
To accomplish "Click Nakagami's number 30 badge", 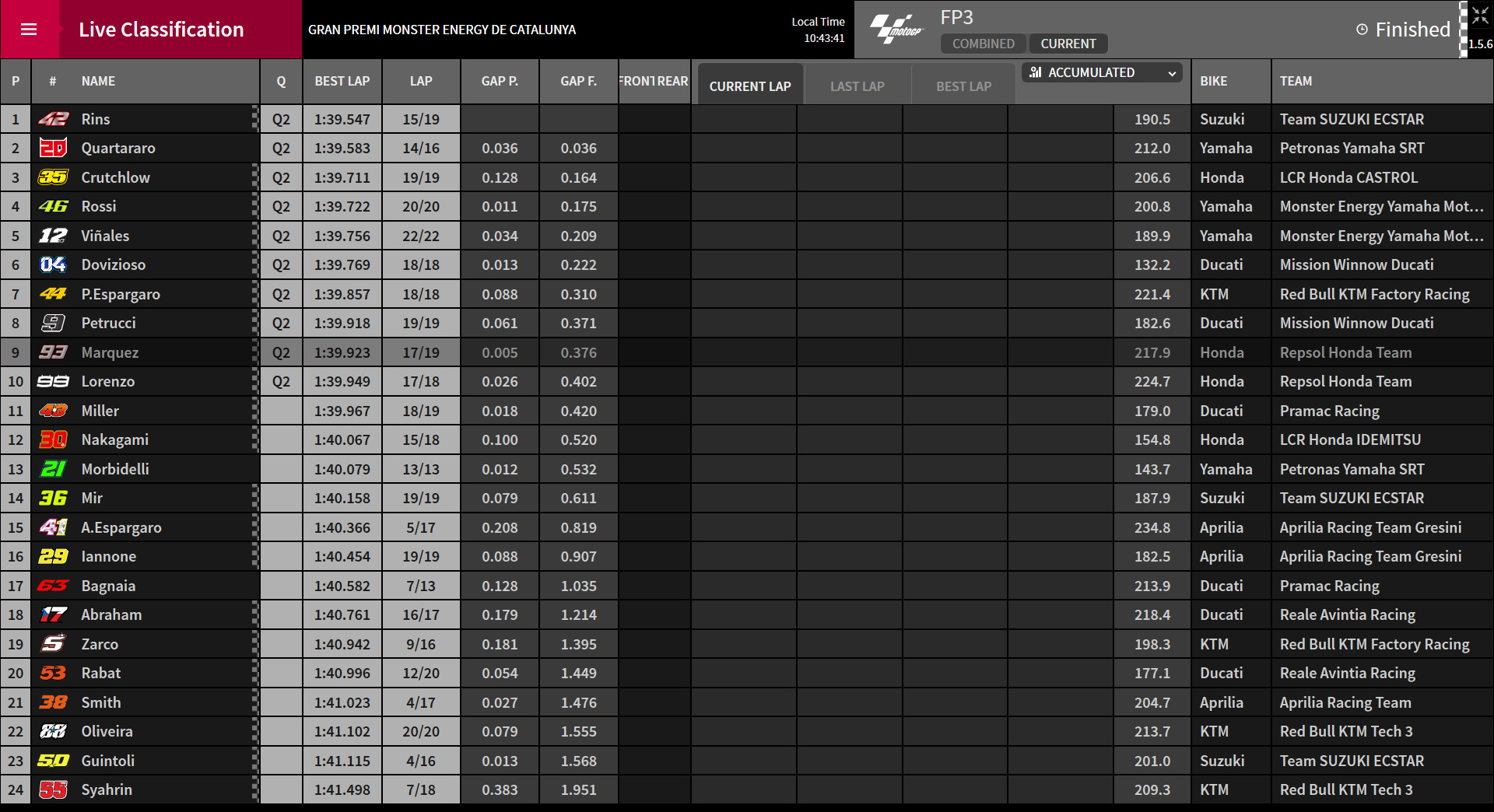I will pyautogui.click(x=54, y=439).
